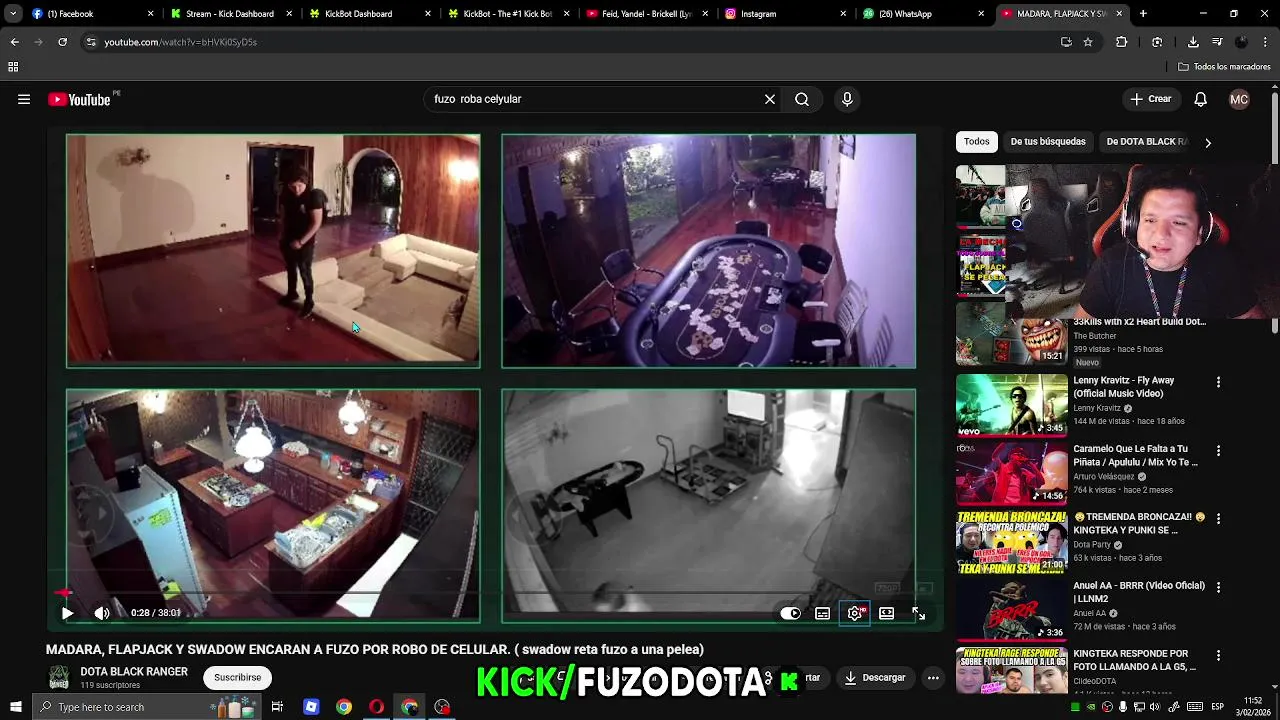Image resolution: width=1280 pixels, height=720 pixels.
Task: Open the Crear button
Action: (x=1151, y=99)
